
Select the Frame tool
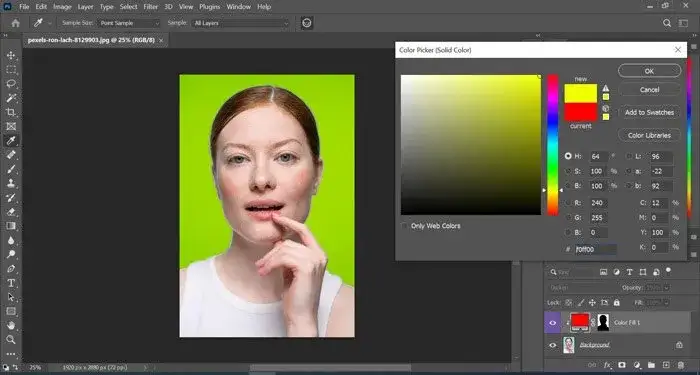[11, 126]
